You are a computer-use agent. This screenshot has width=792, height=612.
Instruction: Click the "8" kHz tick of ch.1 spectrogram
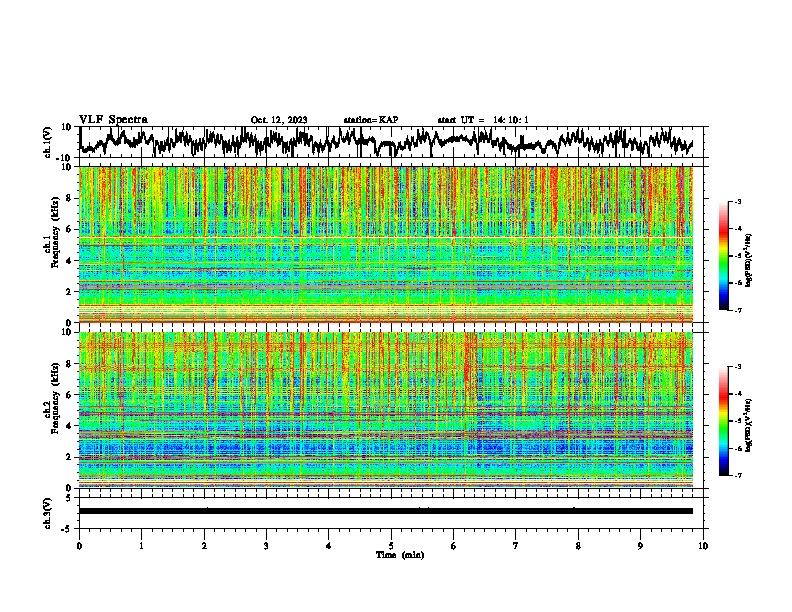pos(69,198)
